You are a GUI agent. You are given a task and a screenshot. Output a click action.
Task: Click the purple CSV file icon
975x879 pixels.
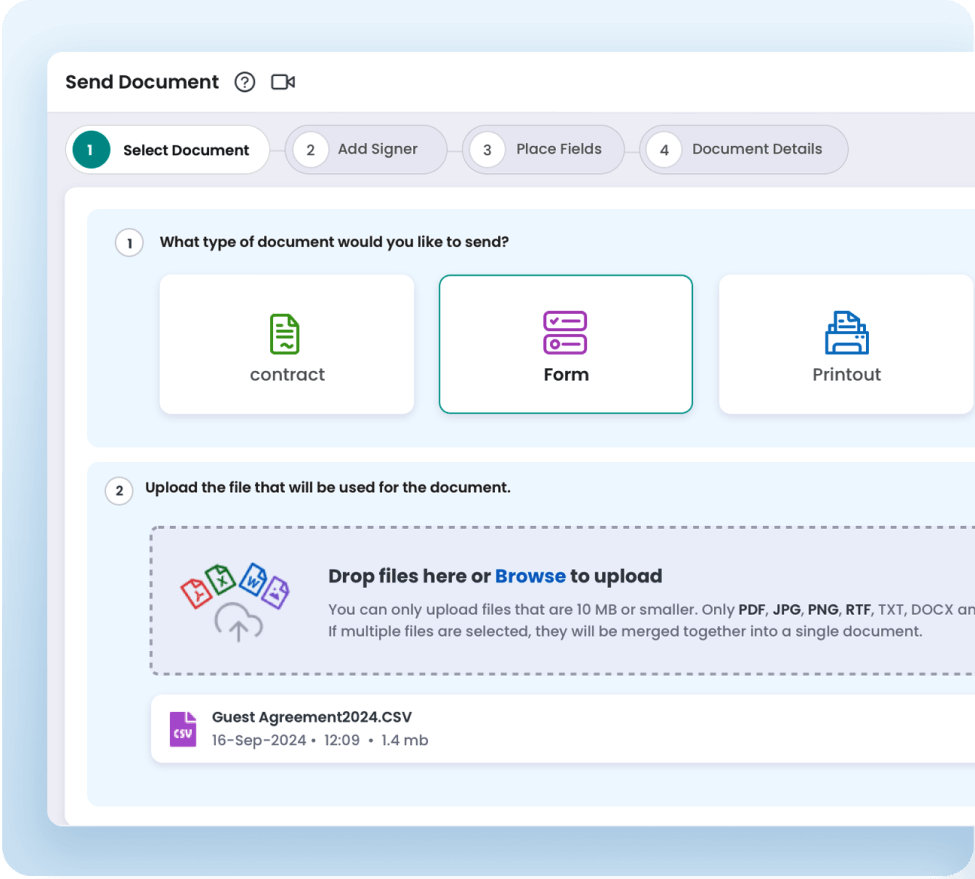pos(183,730)
